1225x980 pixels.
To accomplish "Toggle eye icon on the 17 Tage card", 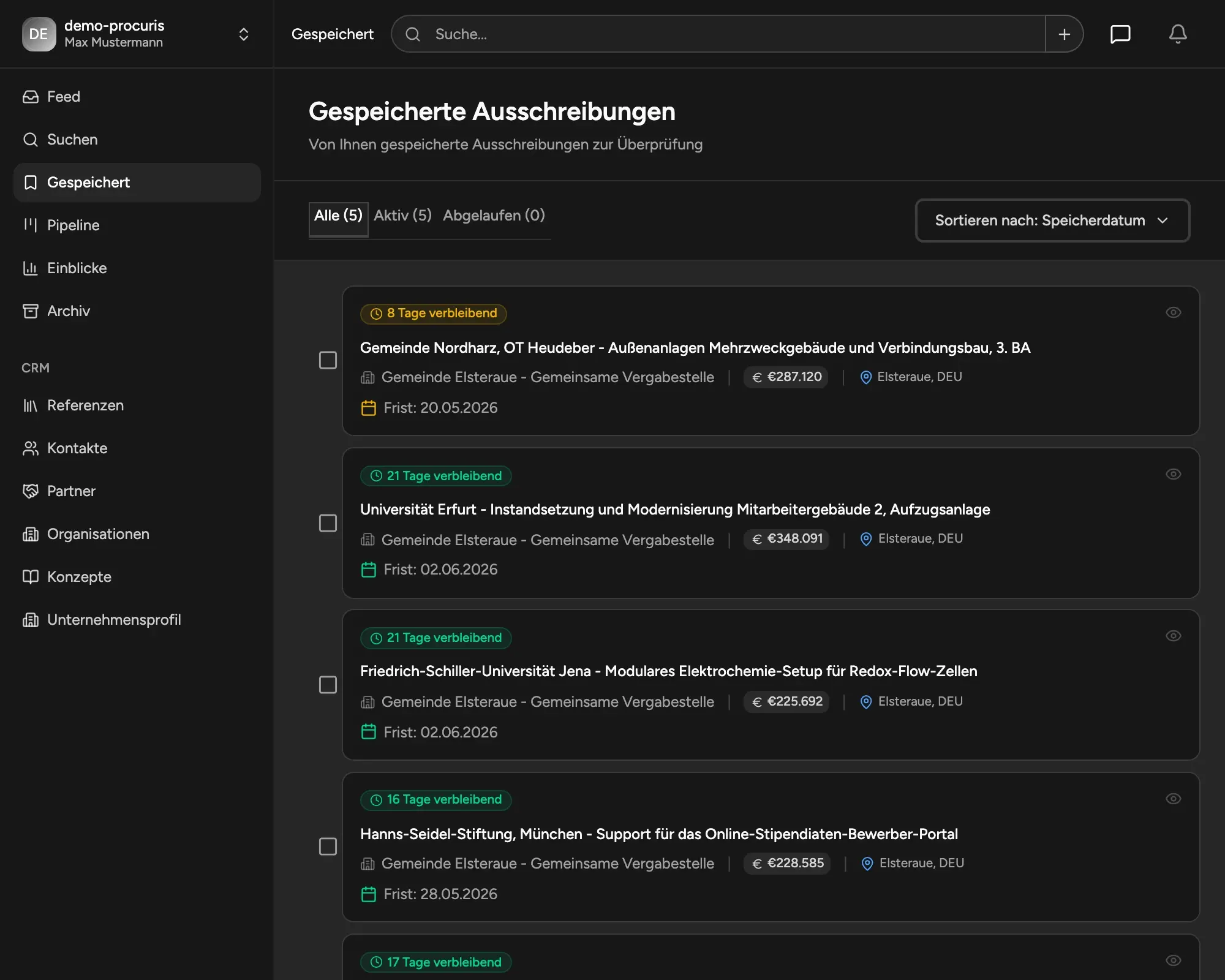I will coord(1174,960).
